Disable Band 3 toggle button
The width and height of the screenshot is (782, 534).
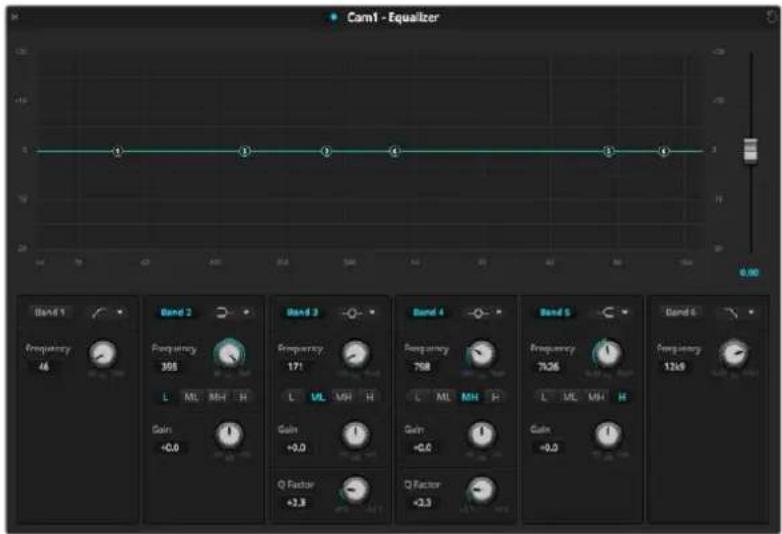pos(302,313)
